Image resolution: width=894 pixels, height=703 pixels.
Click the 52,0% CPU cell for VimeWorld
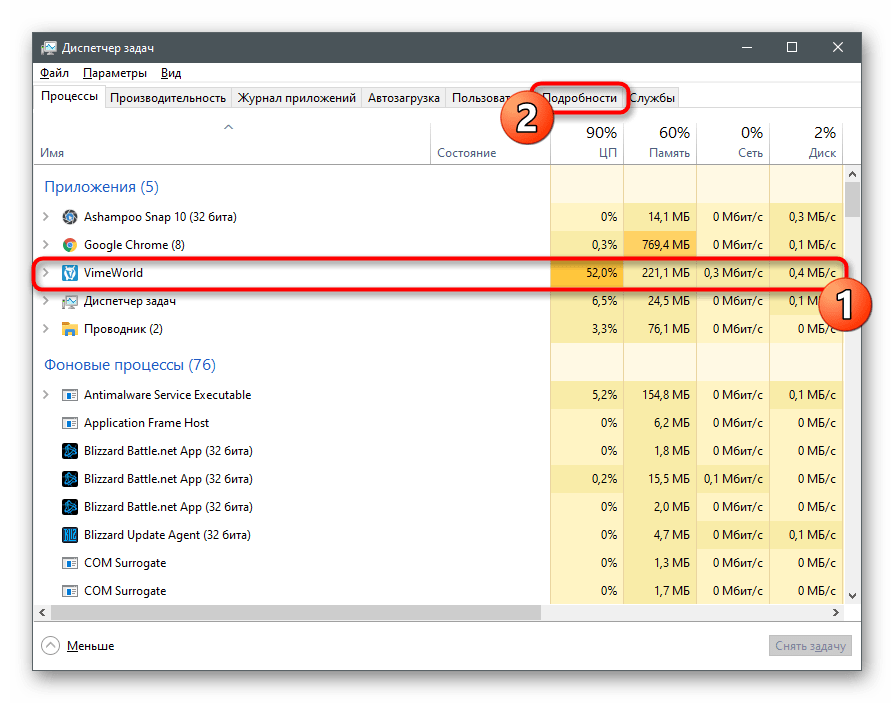coord(587,273)
